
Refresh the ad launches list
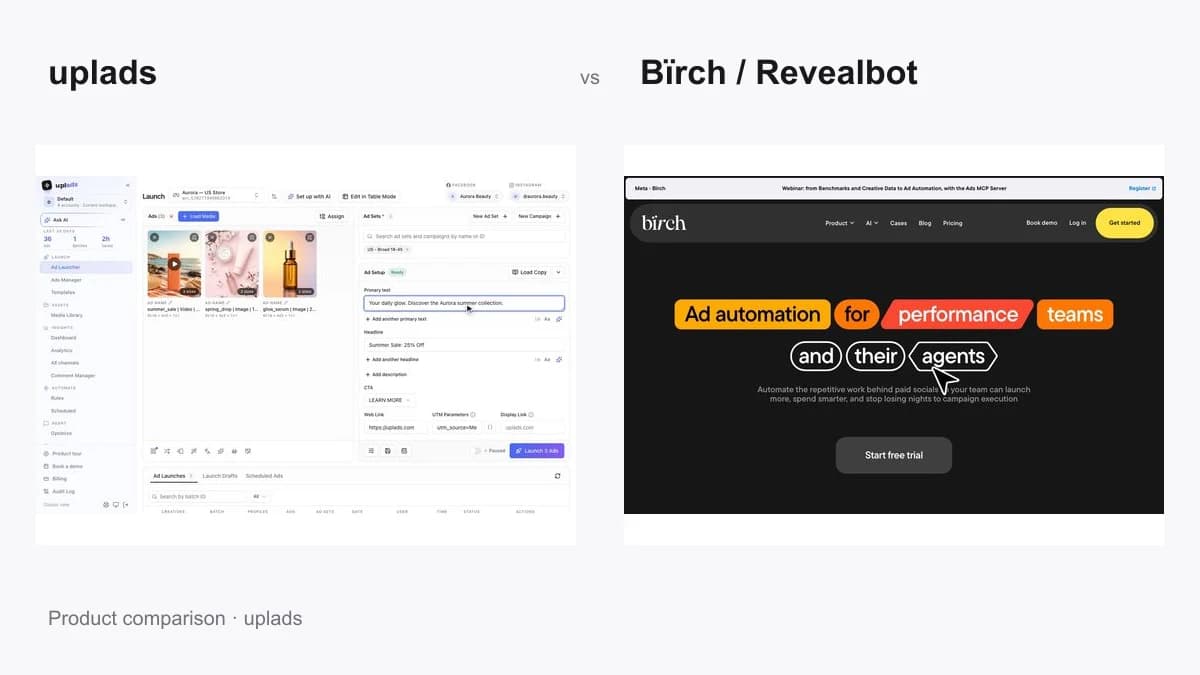pyautogui.click(x=558, y=476)
